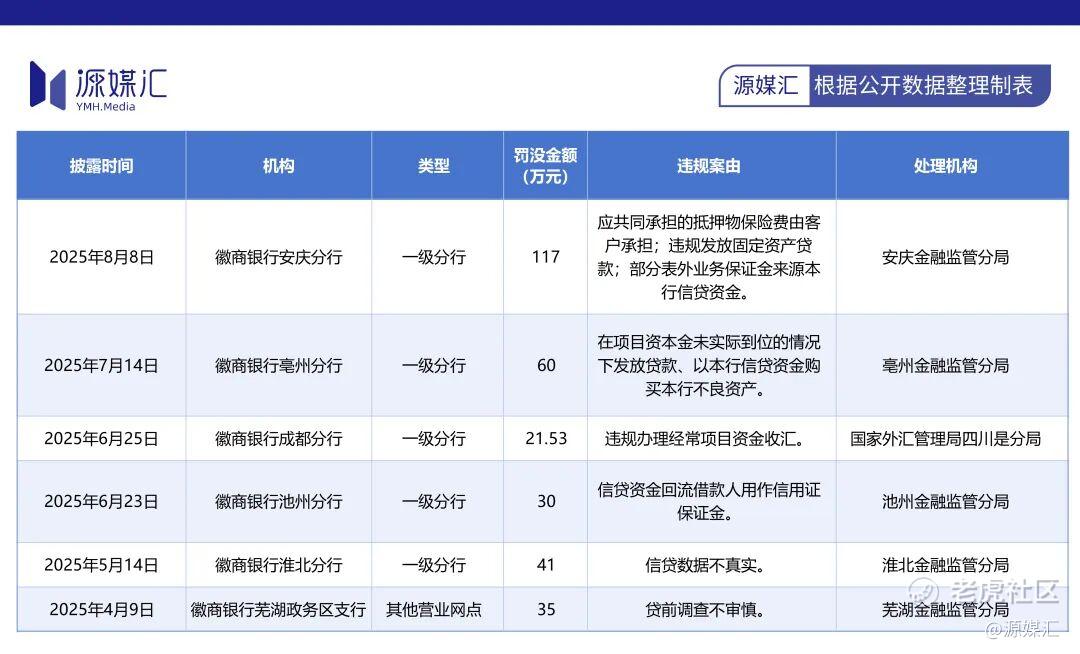Click 一级分行 in the 亳州分行 row
This screenshot has width=1080, height=654.
point(434,366)
